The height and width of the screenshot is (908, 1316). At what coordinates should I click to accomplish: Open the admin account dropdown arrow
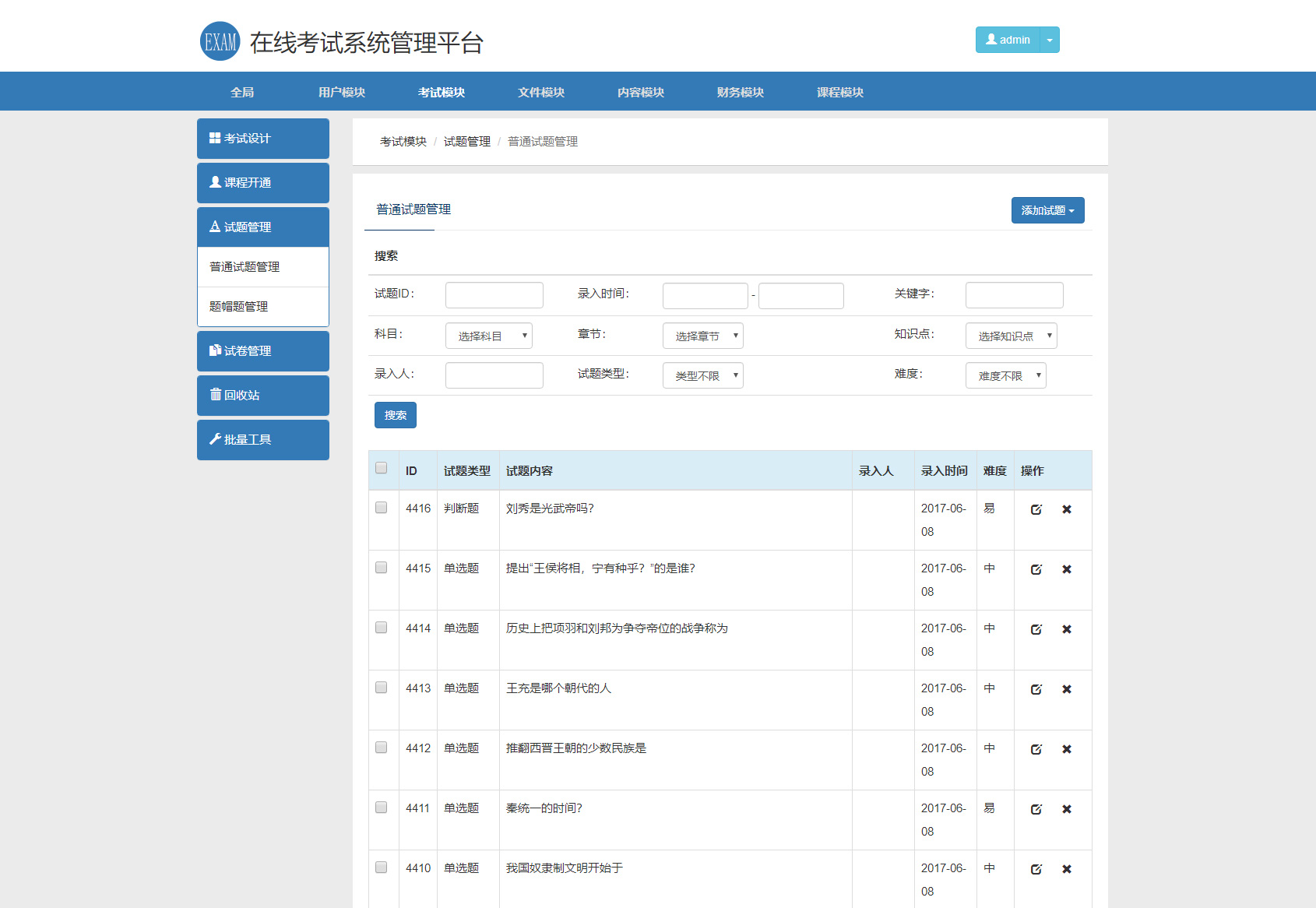pos(1049,40)
